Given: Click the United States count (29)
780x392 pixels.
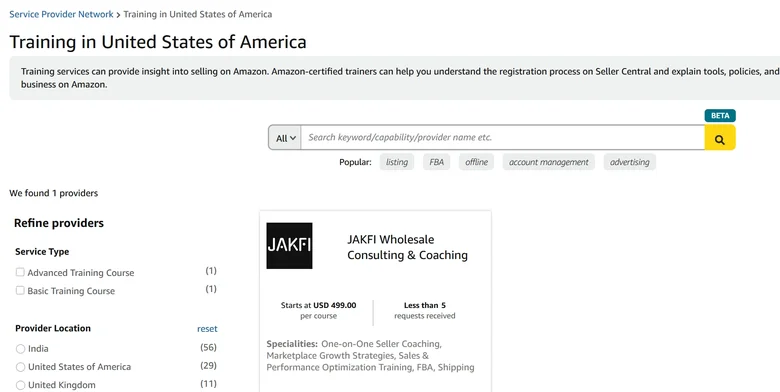Looking at the screenshot, I should tap(208, 366).
